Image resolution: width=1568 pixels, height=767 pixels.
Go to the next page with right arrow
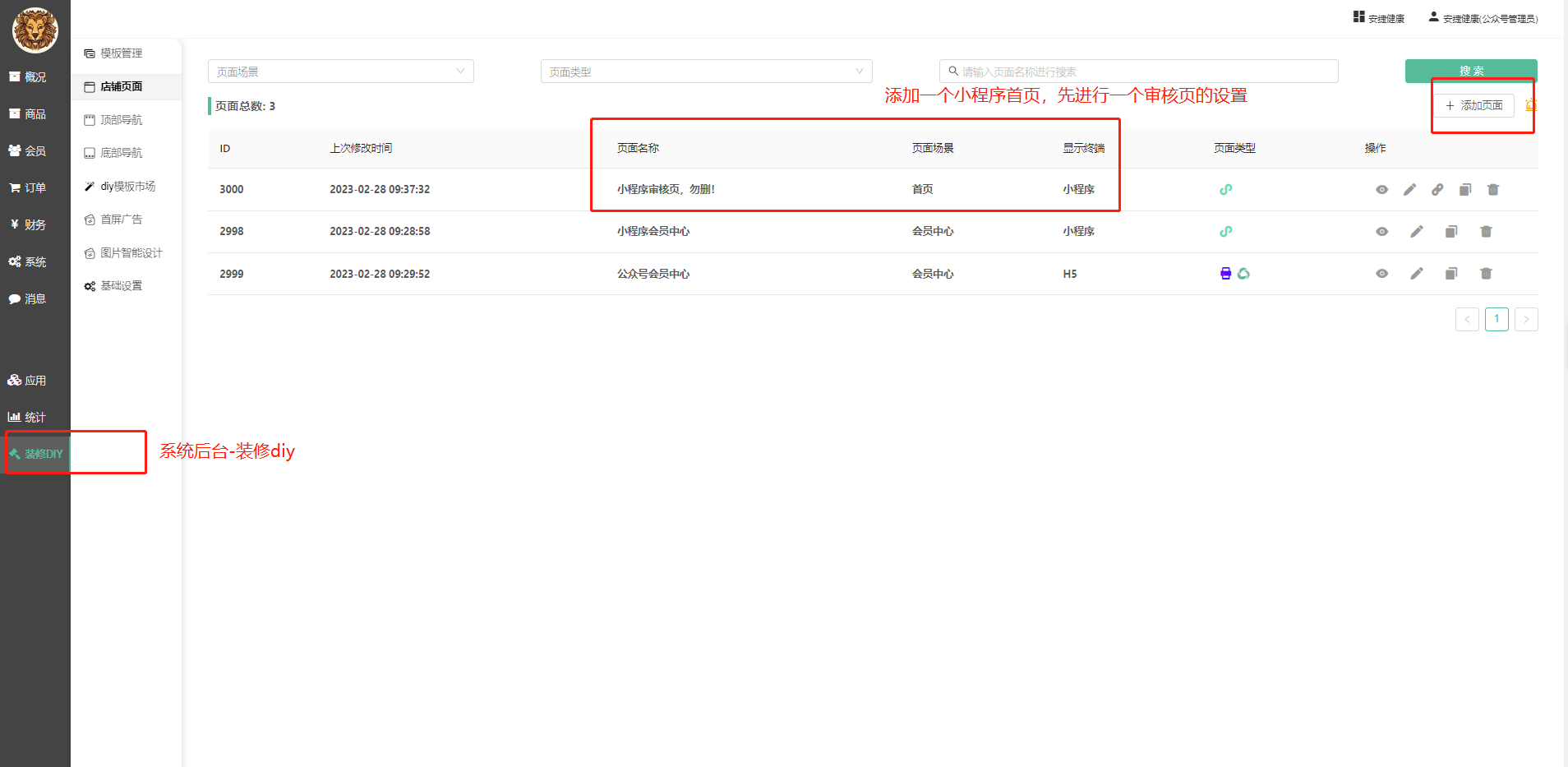[1526, 319]
